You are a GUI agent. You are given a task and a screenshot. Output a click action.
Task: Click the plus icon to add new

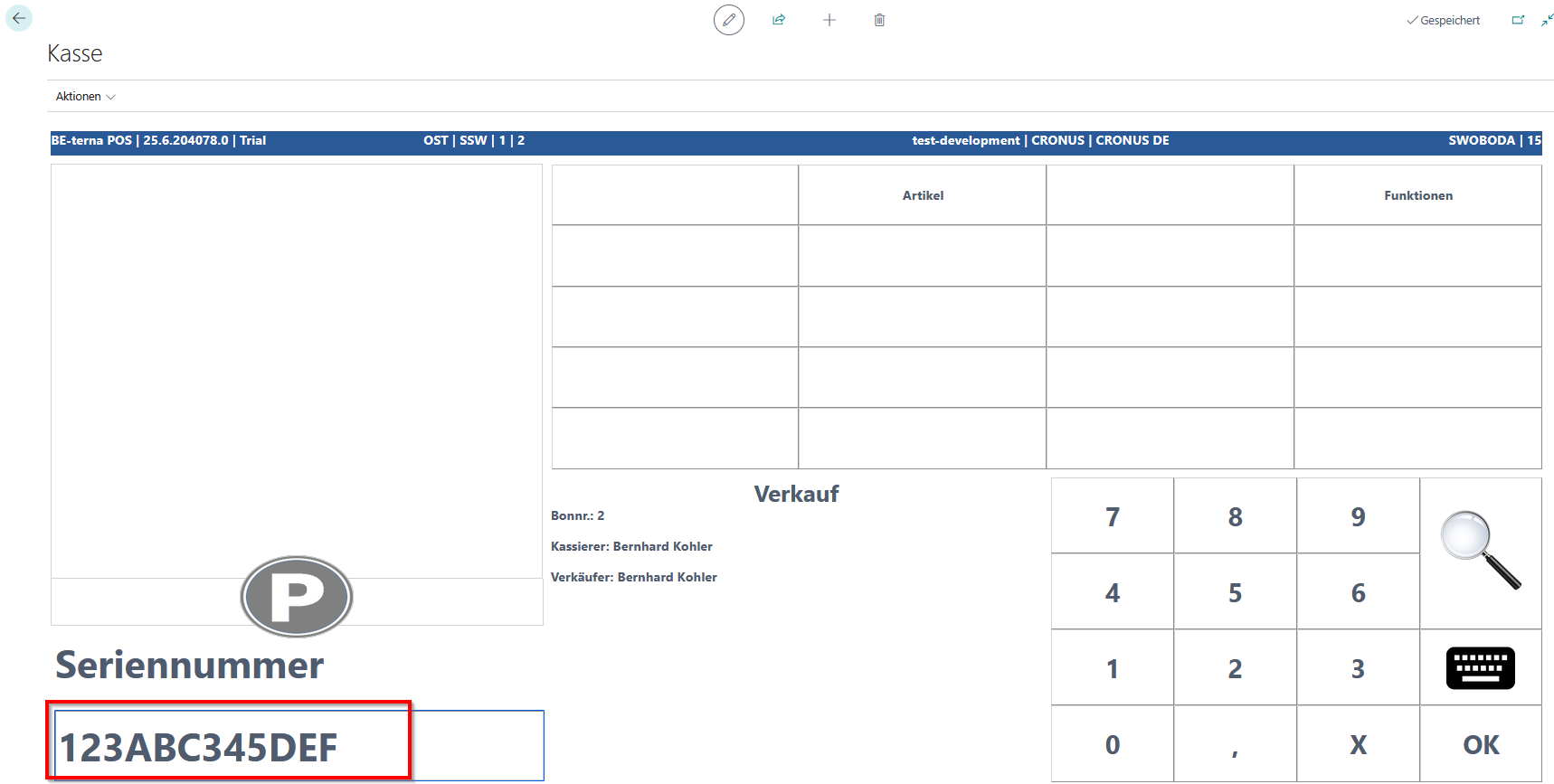pyautogui.click(x=829, y=20)
